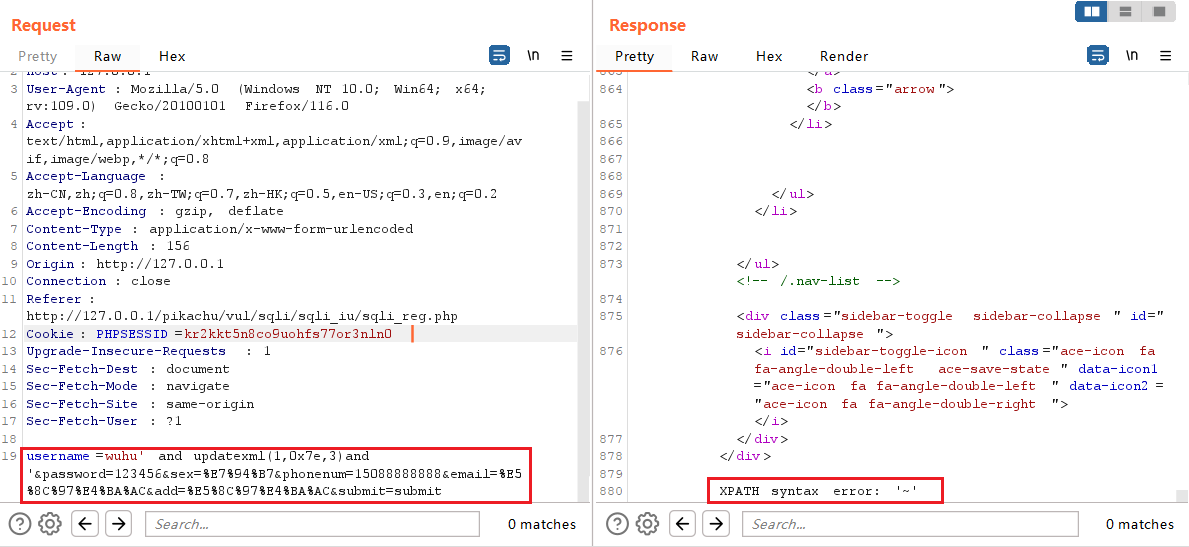Click the Accept-Language header name
Image resolution: width=1189 pixels, height=547 pixels.
tap(86, 176)
